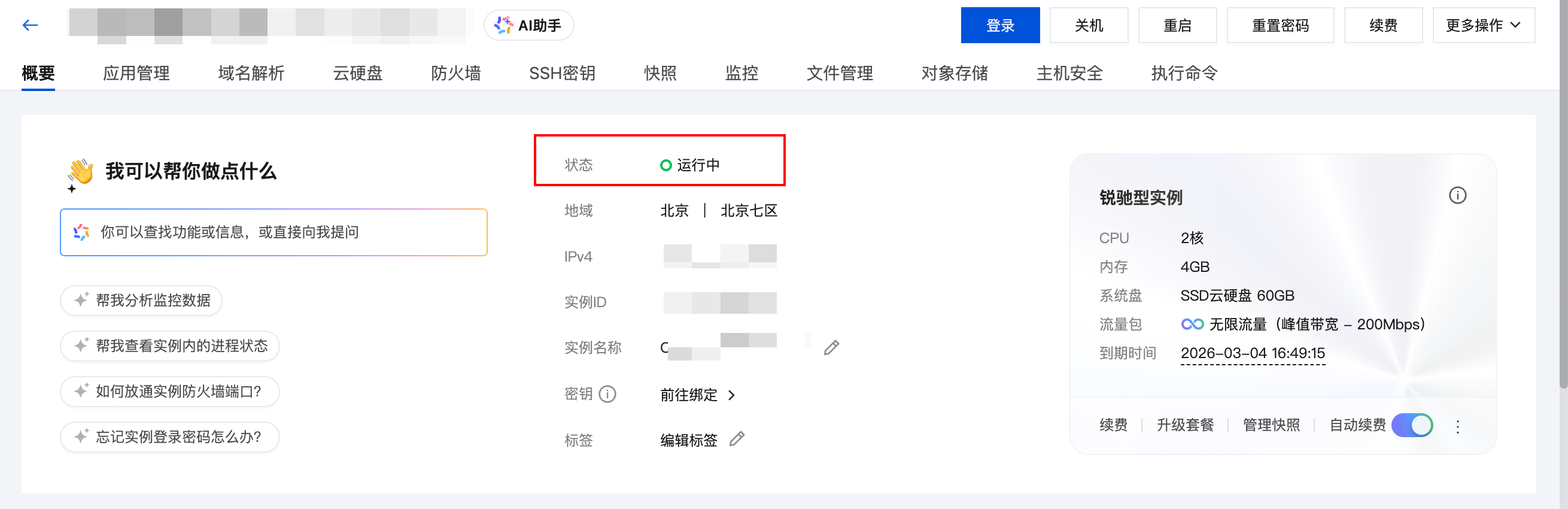Screen dimensions: 1568x509
Task: Switch to the 防火墙 firewall tab
Action: coord(455,72)
